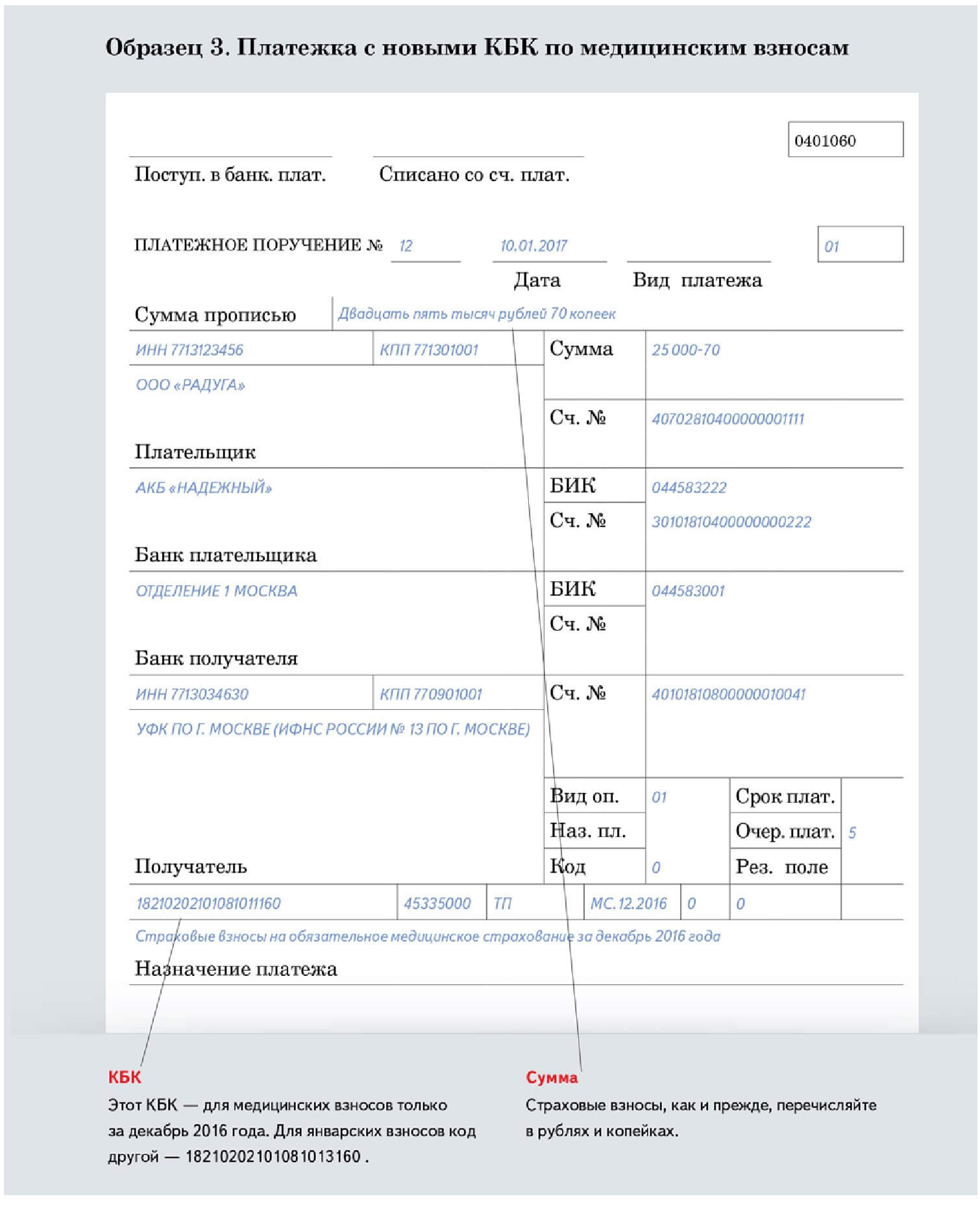980x1205 pixels.
Task: Select payer bank BIK 044583222
Action: click(x=689, y=487)
